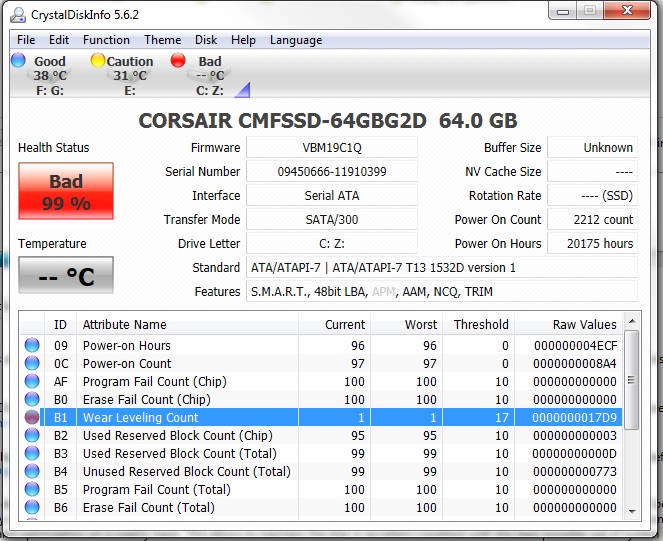
Task: Click the Power On Hours field 20175 hours
Action: point(592,244)
